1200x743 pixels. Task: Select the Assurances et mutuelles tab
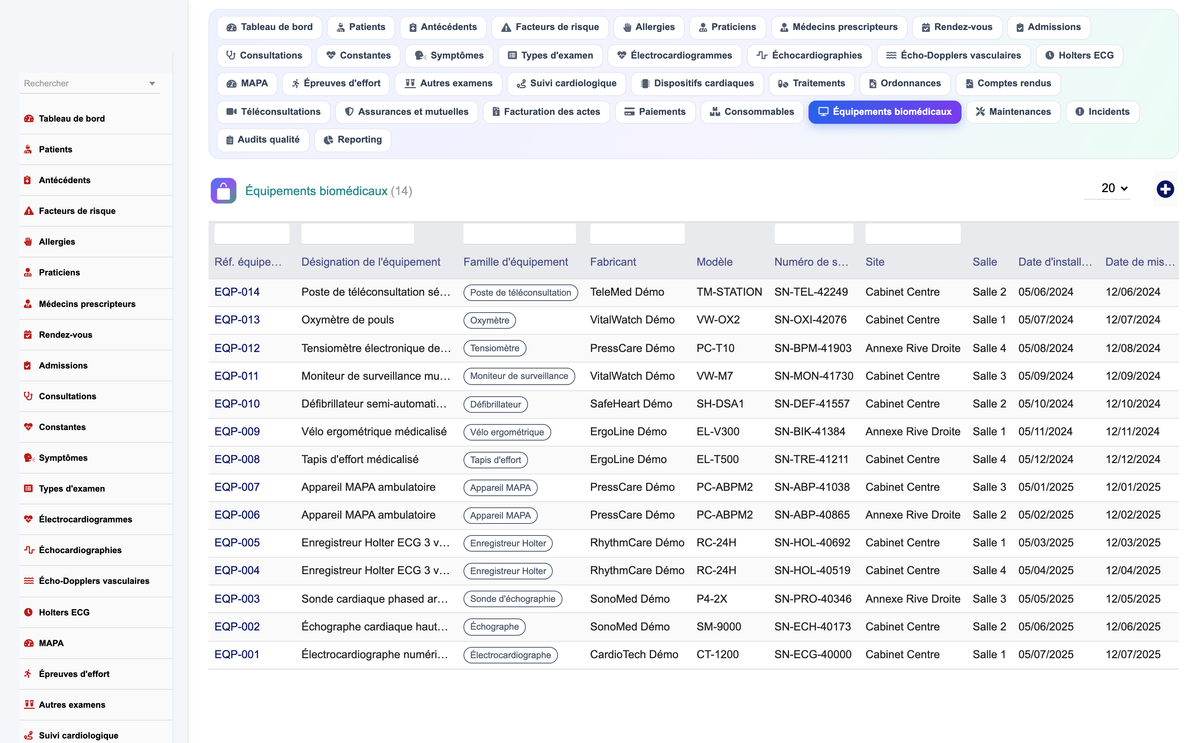tap(406, 112)
